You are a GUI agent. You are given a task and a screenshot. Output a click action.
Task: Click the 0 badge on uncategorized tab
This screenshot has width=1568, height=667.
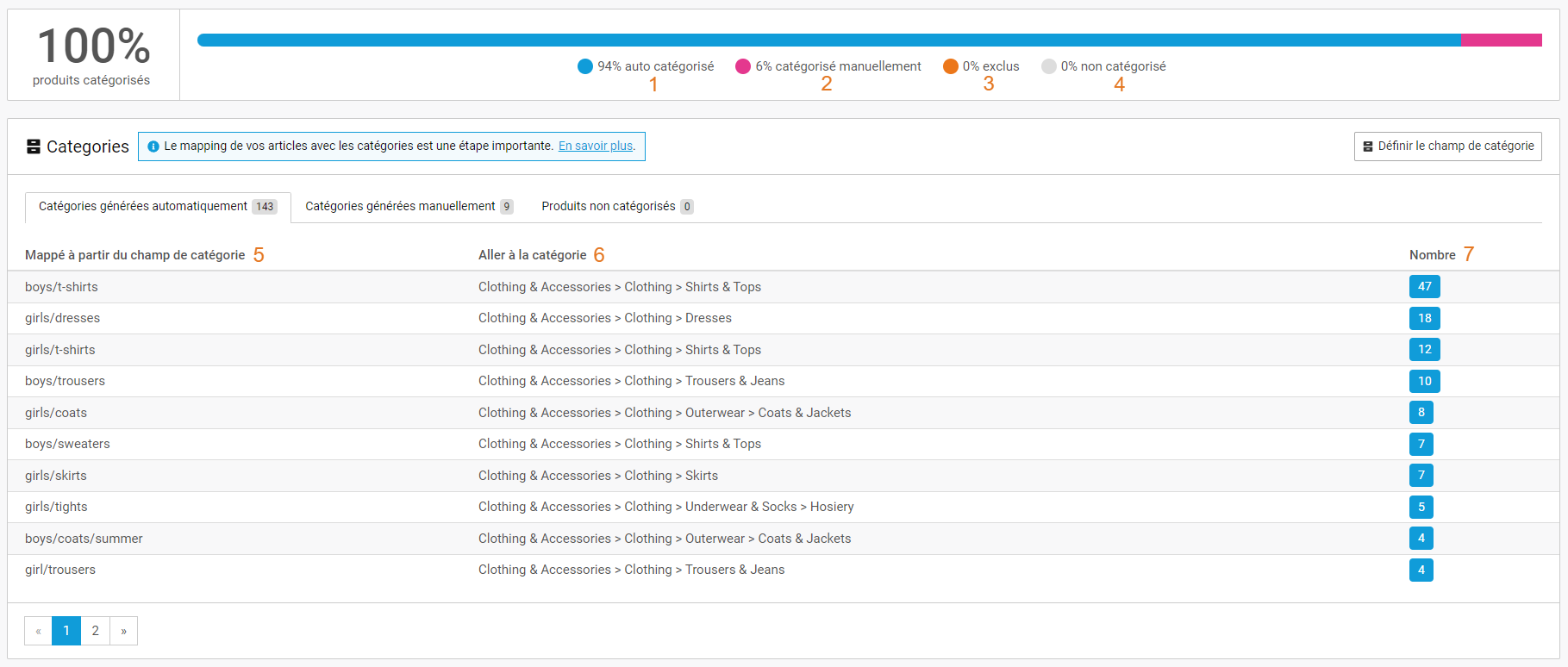[x=687, y=207]
